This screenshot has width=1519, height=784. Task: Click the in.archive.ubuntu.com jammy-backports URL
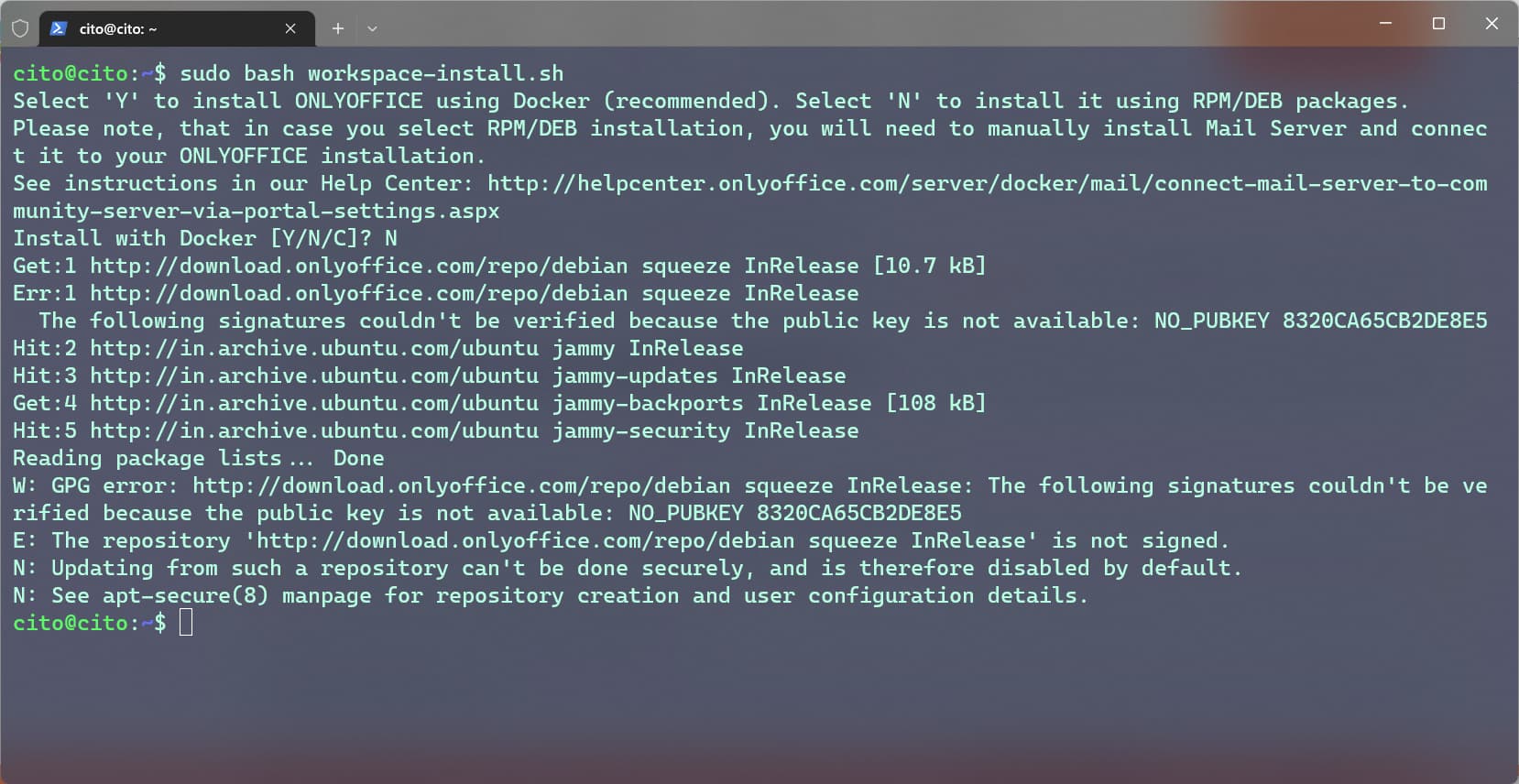point(314,403)
